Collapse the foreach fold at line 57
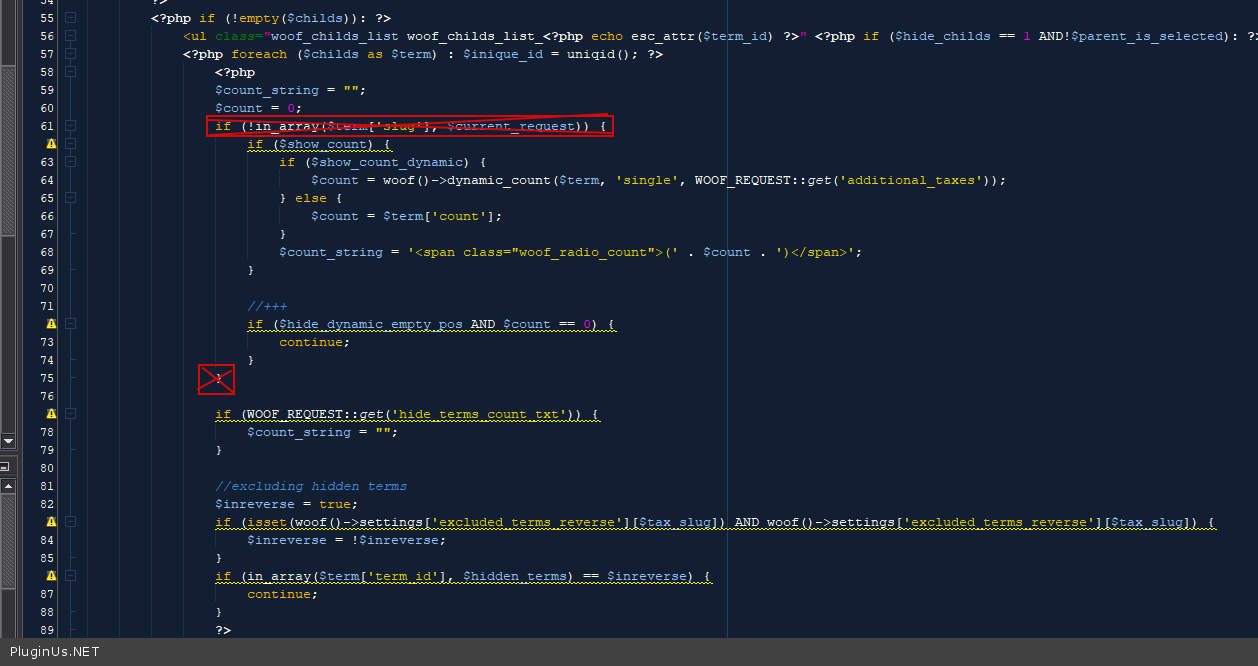Viewport: 1258px width, 666px height. click(70, 54)
